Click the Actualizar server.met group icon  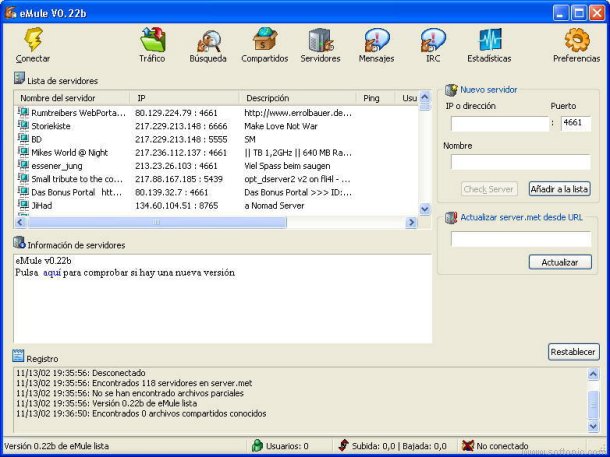[451, 217]
